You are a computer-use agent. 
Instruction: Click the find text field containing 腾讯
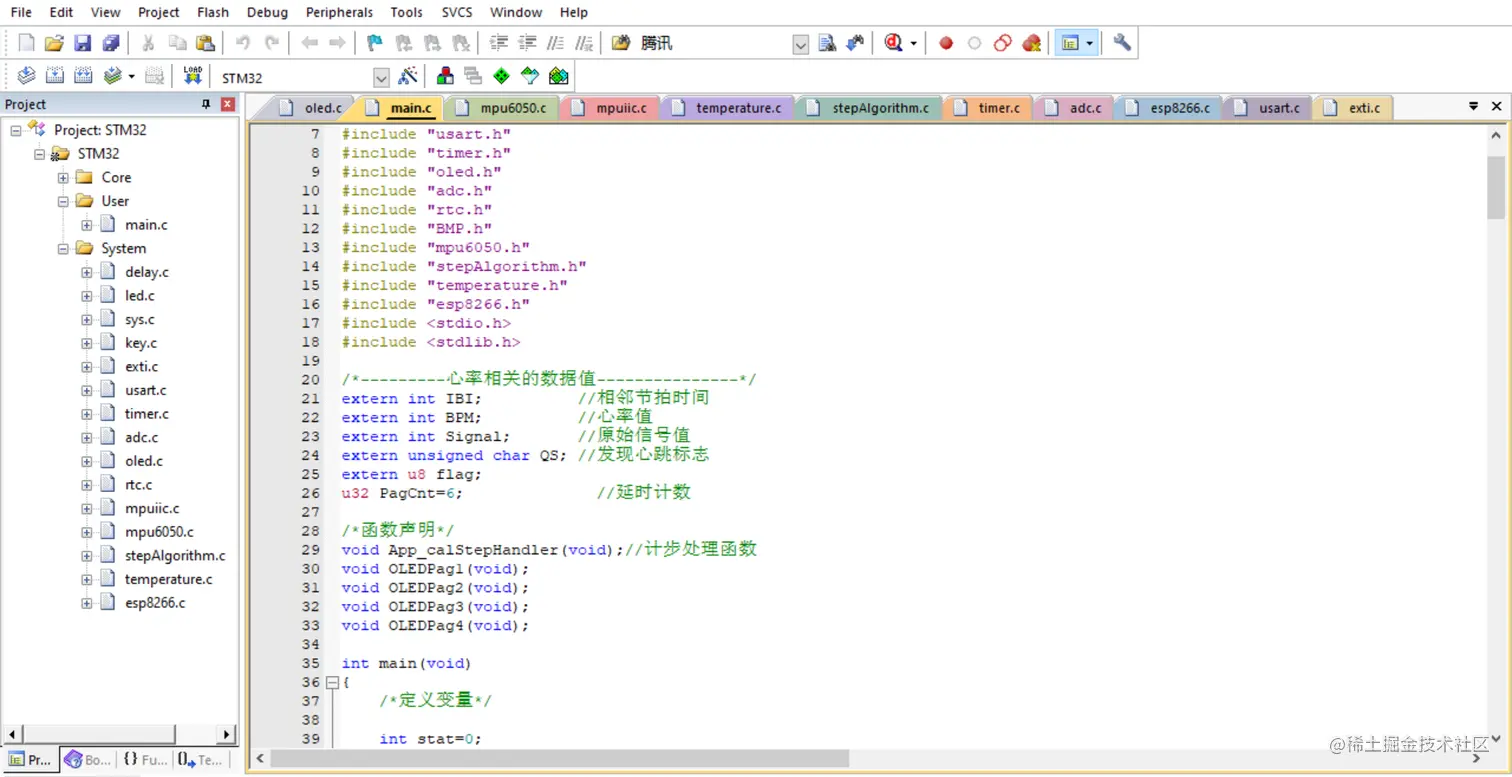[714, 44]
